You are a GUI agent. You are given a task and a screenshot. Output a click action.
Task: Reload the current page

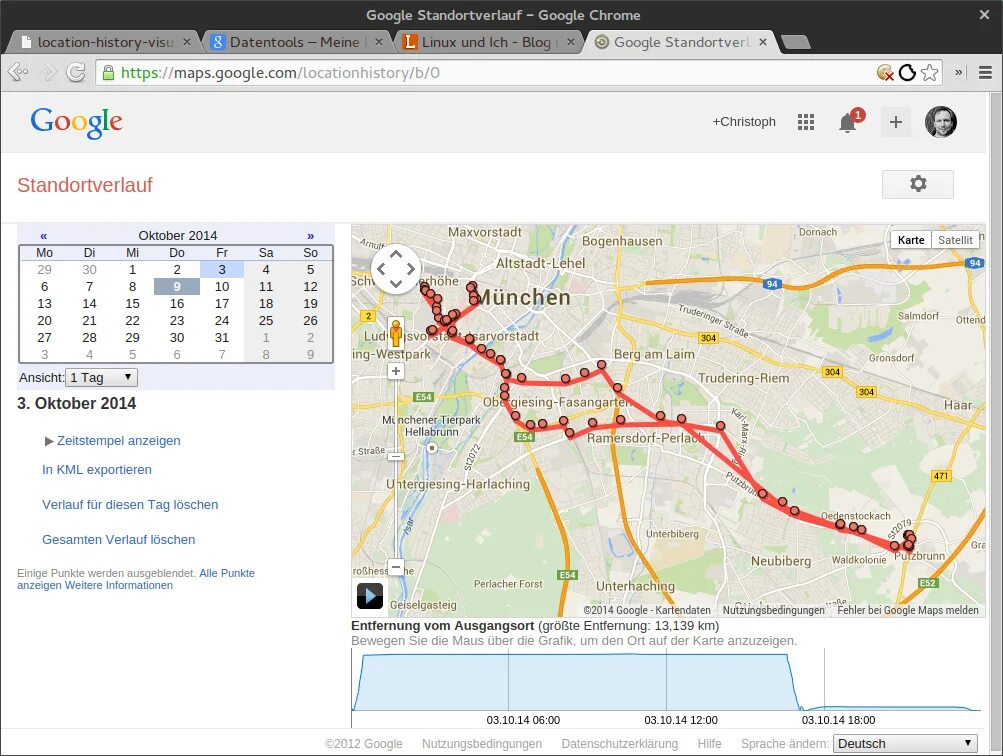tap(76, 72)
